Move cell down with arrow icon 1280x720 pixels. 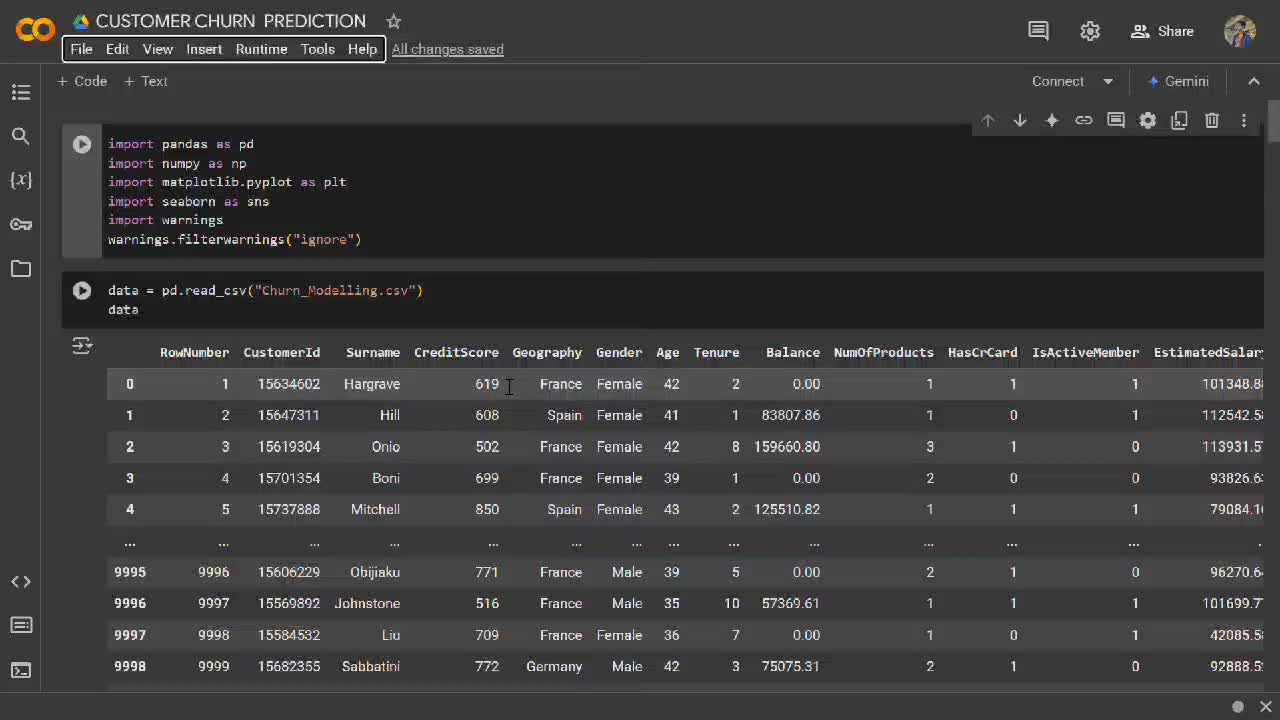1020,120
